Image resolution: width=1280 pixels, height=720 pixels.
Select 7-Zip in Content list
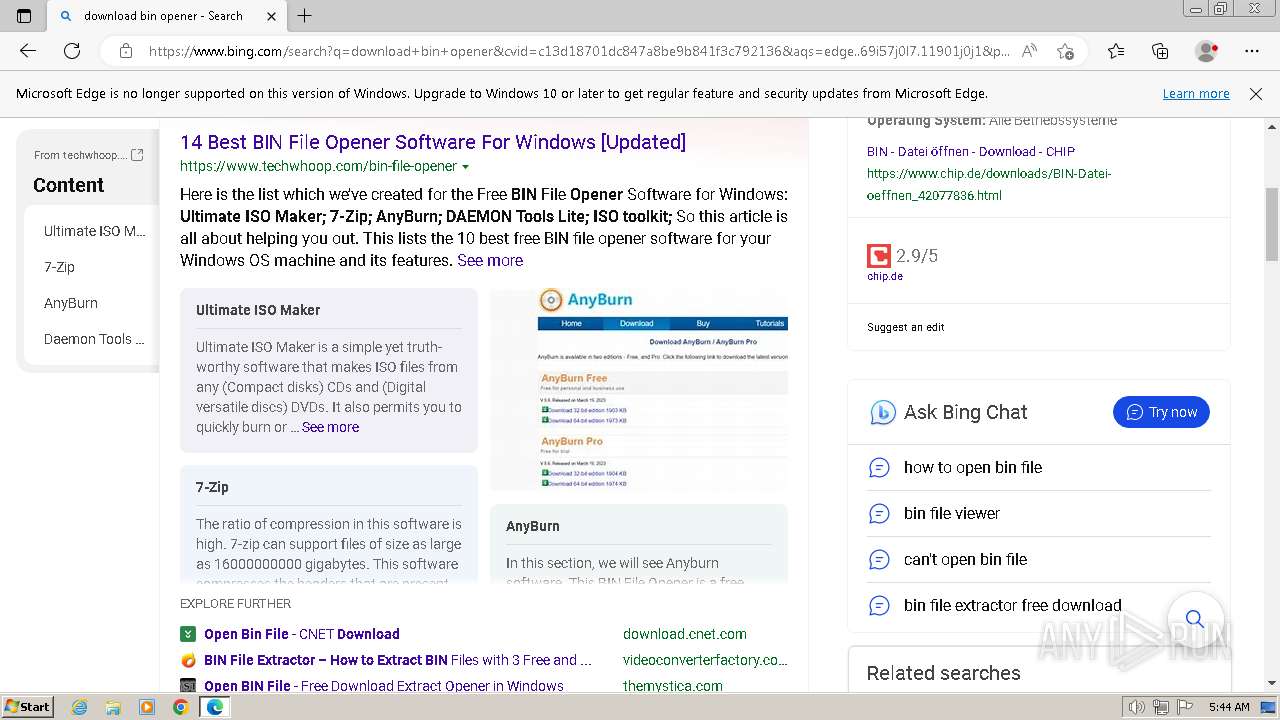tap(59, 267)
